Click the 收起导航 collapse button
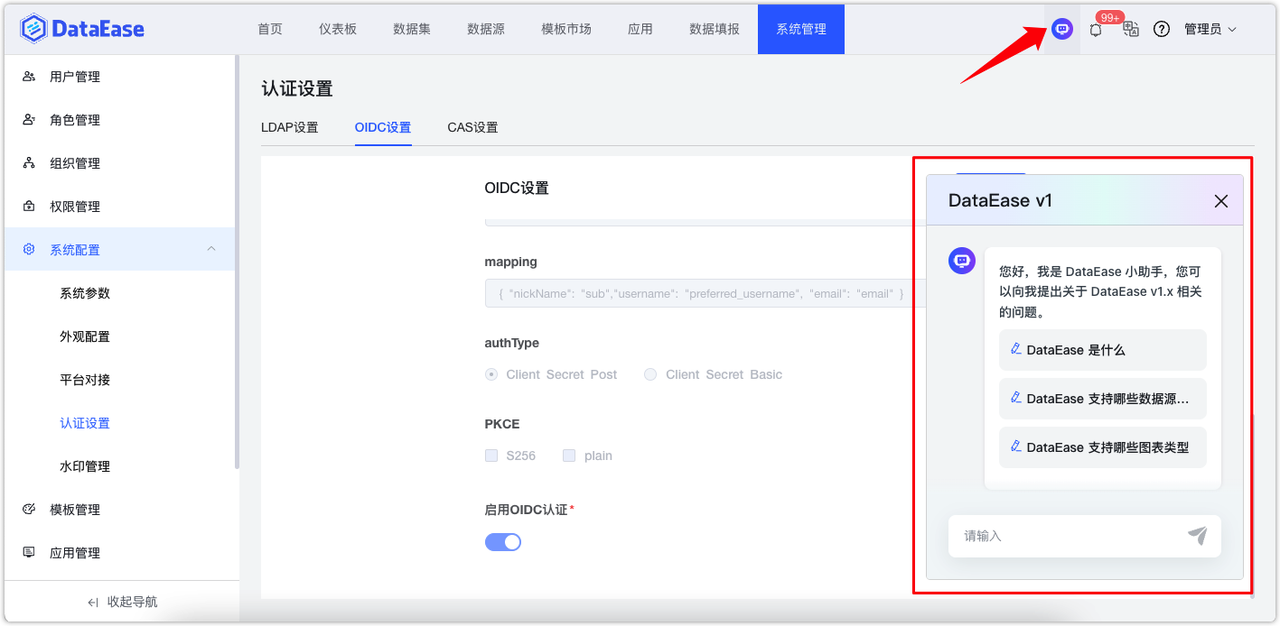 (x=122, y=602)
